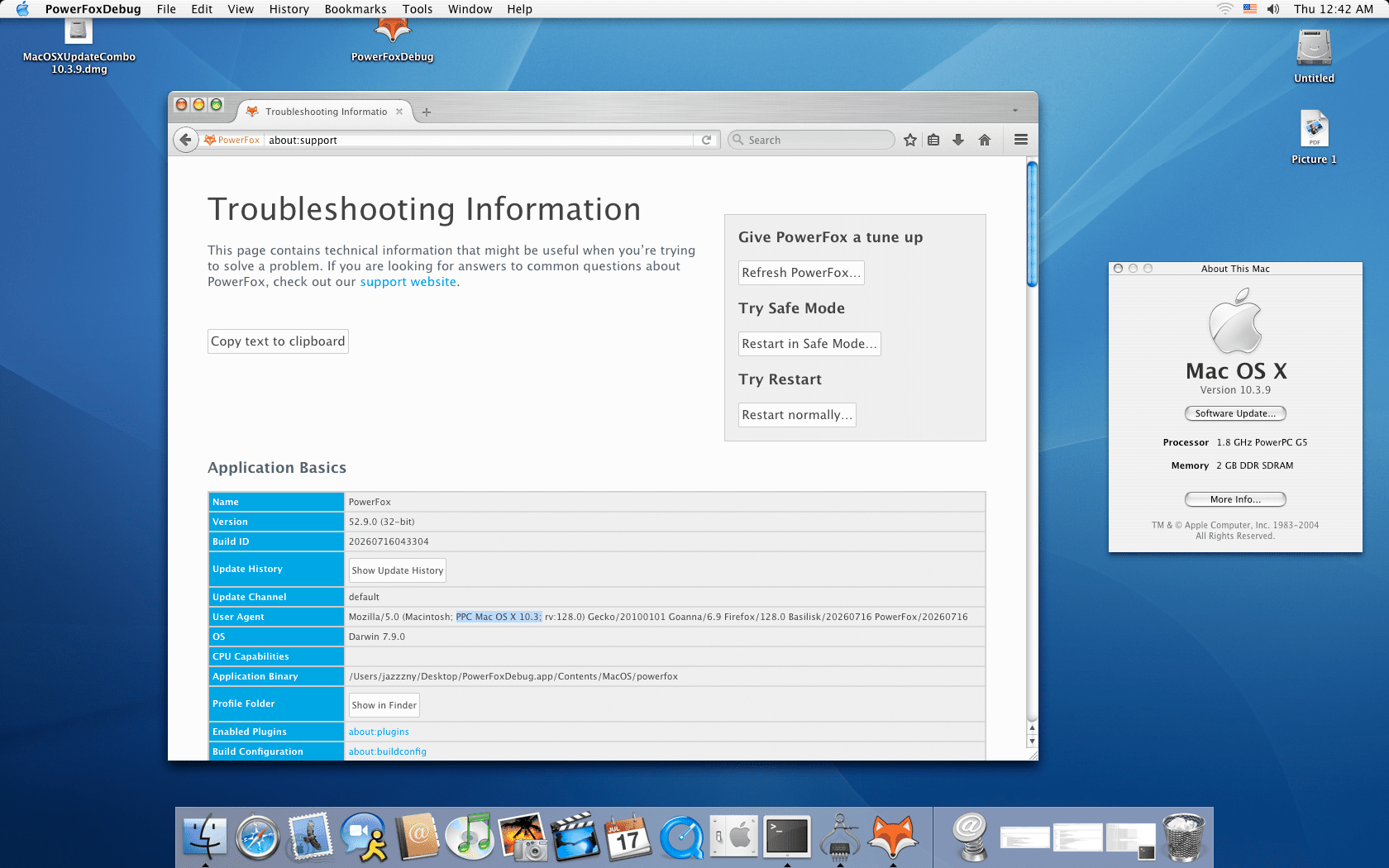
Task: Open the about:buildconfig link
Action: pyautogui.click(x=388, y=751)
